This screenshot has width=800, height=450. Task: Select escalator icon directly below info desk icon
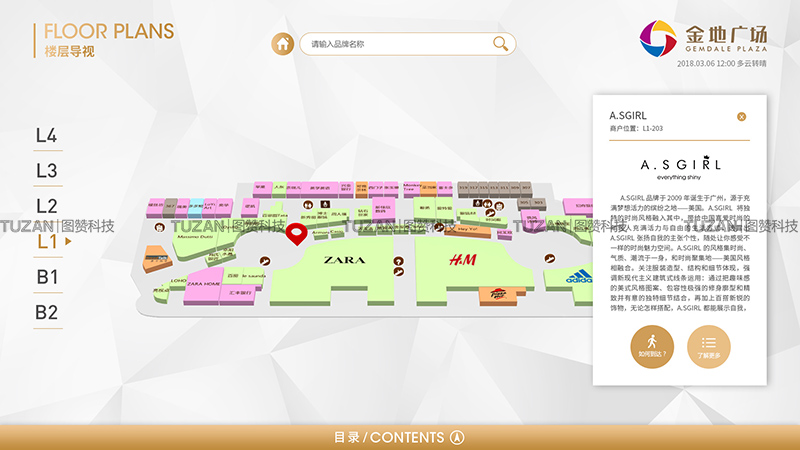[x=398, y=272]
